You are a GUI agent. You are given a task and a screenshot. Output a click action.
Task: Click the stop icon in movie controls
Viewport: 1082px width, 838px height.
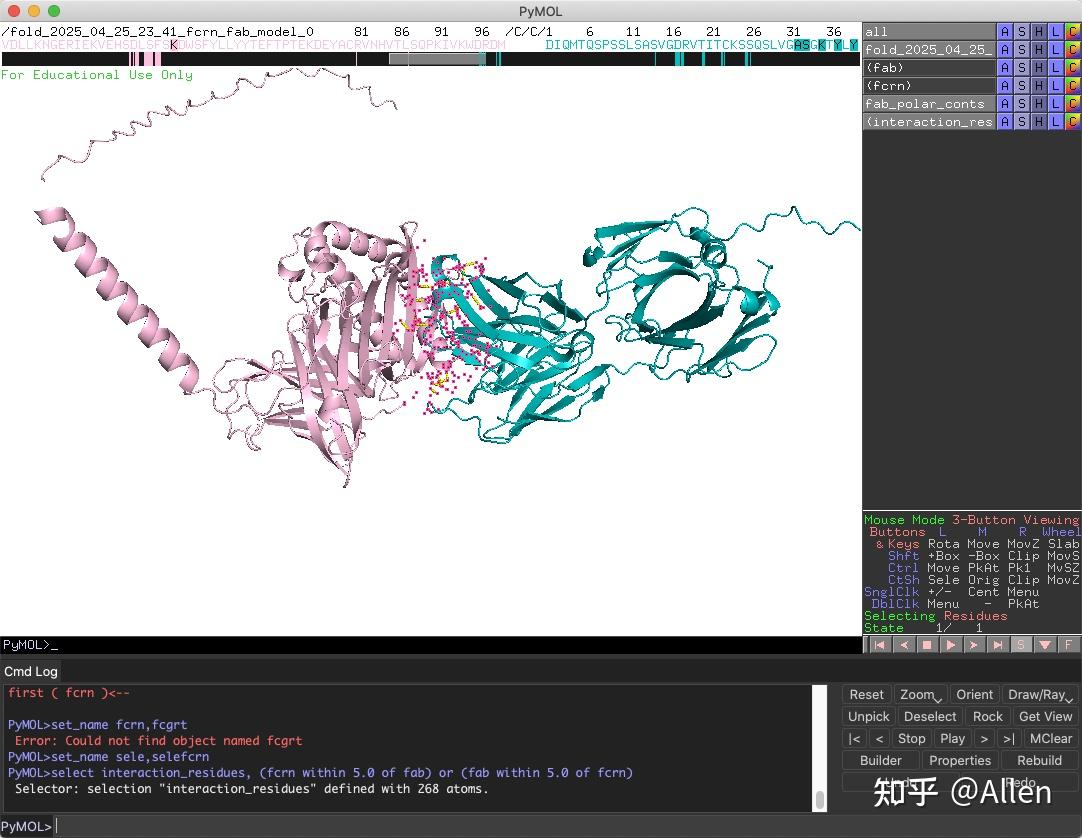point(928,644)
